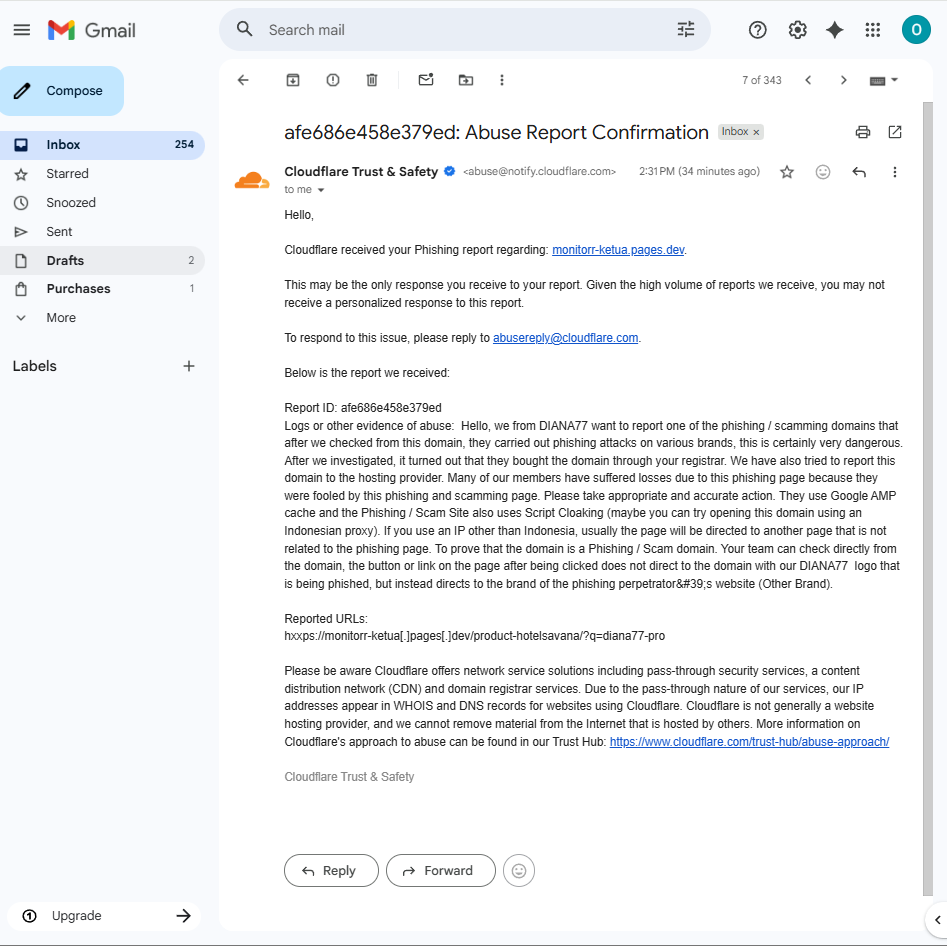947x946 pixels.
Task: Open Google apps grid
Action: (873, 30)
